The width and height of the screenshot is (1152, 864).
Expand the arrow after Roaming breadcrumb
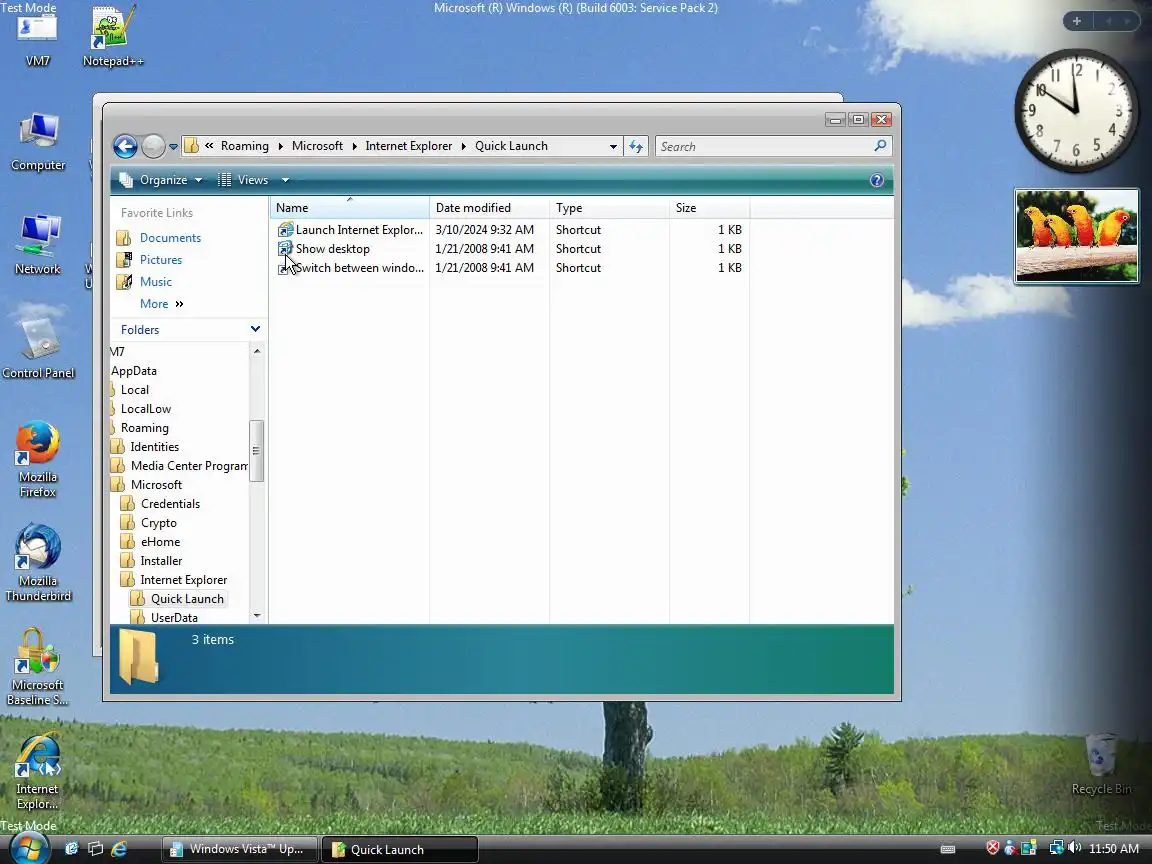point(280,146)
